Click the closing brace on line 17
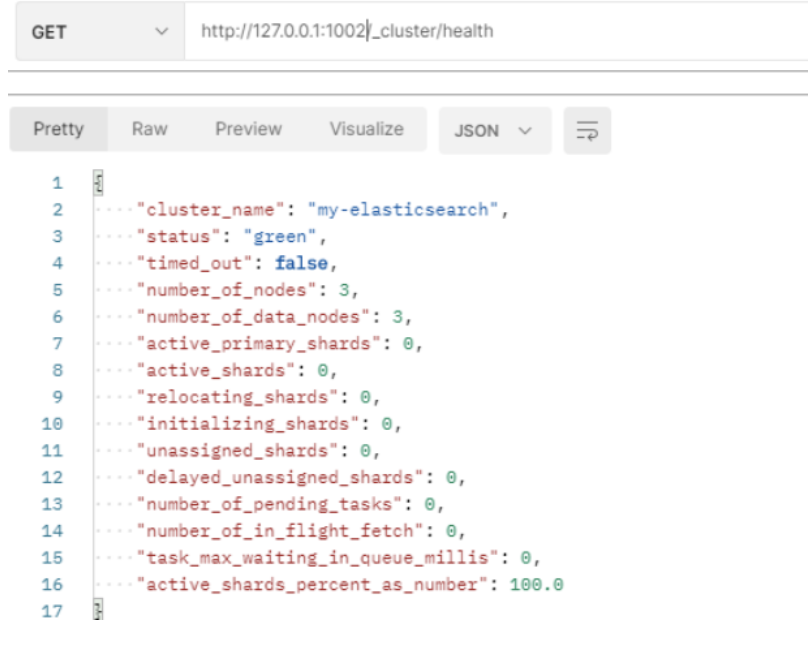Image resolution: width=808 pixels, height=658 pixels. point(98,611)
